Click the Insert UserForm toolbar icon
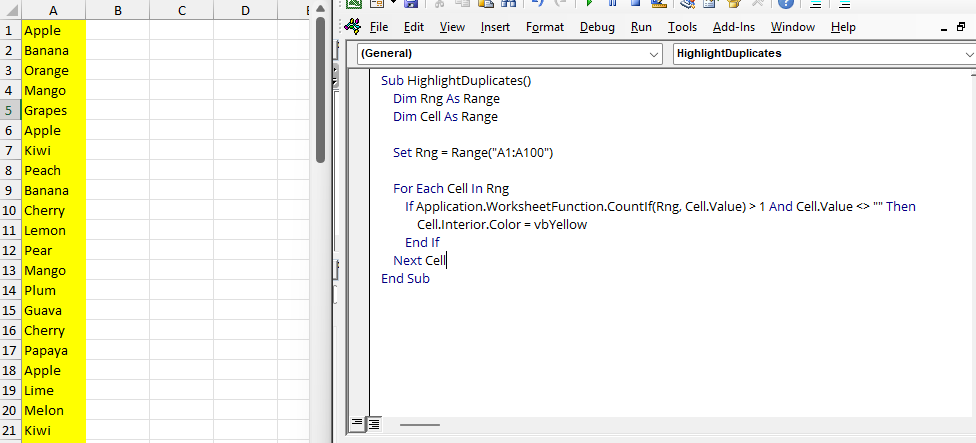Image resolution: width=976 pixels, height=443 pixels. 377,3
